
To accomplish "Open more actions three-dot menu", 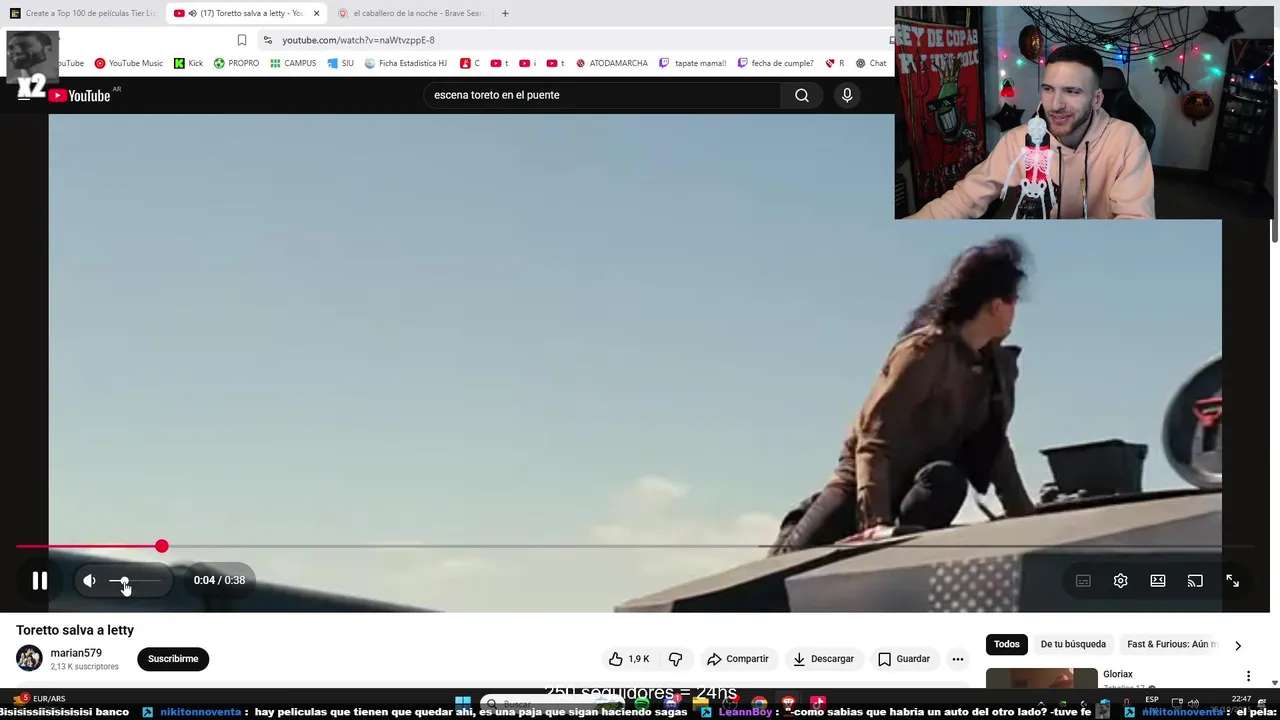I will tap(957, 659).
